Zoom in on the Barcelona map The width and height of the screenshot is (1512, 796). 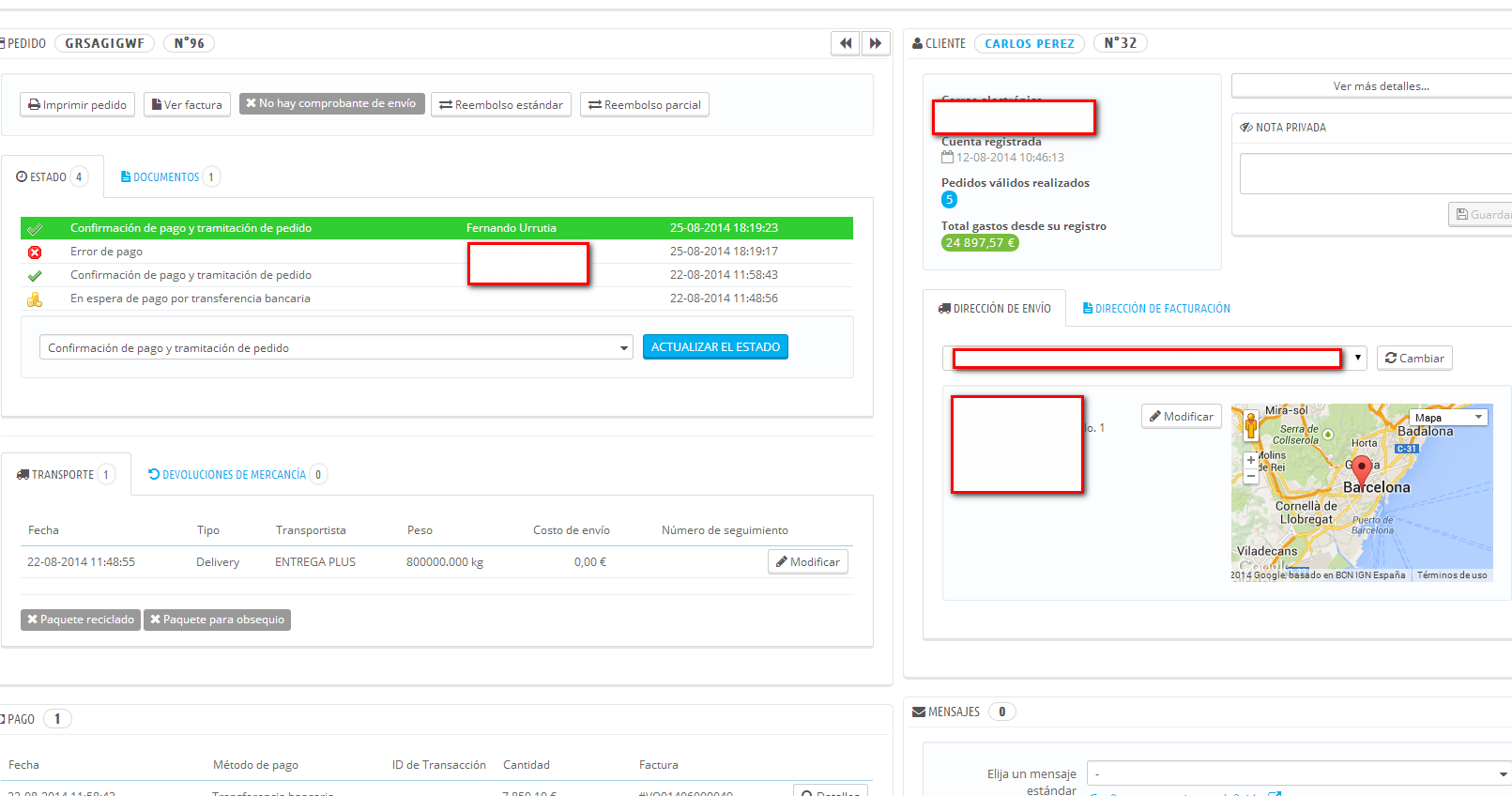click(1251, 460)
